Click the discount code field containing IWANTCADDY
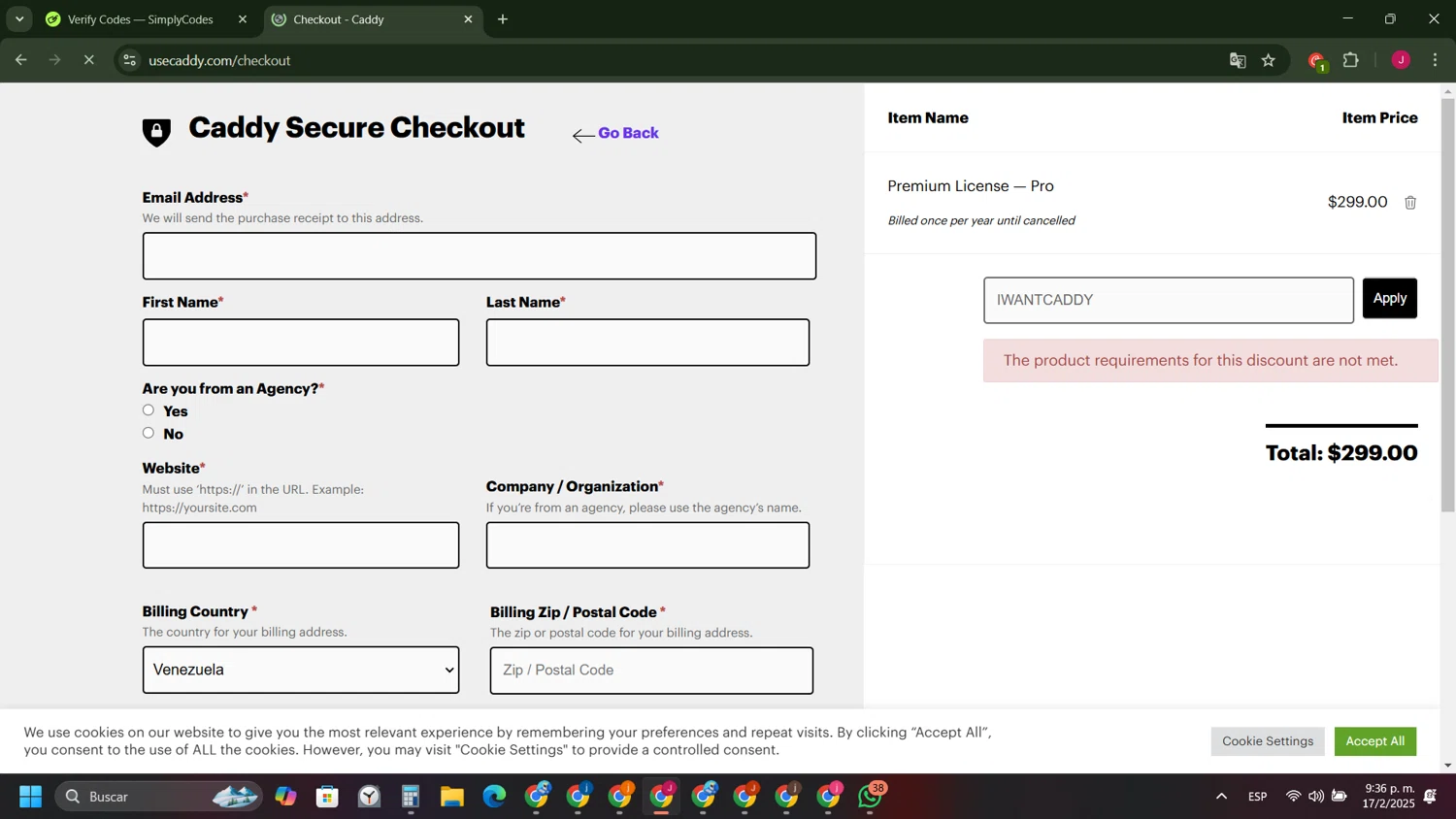 click(x=1168, y=300)
